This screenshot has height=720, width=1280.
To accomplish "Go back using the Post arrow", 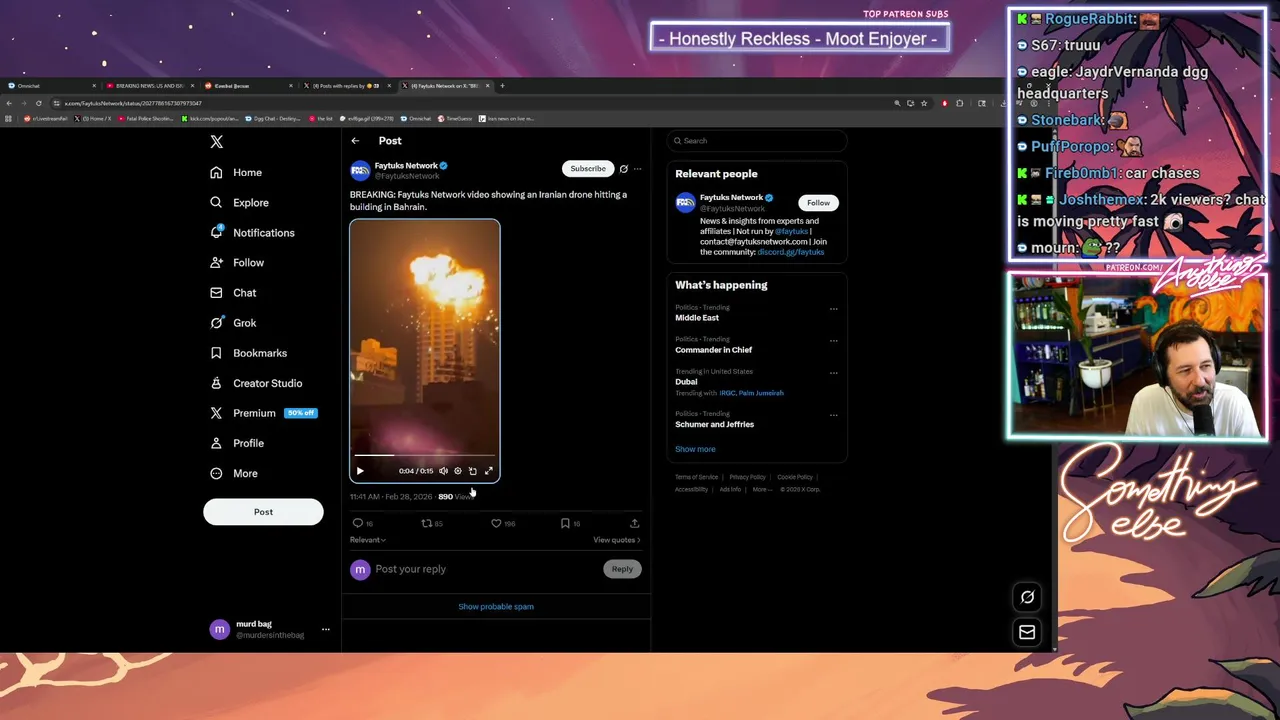I will point(355,141).
